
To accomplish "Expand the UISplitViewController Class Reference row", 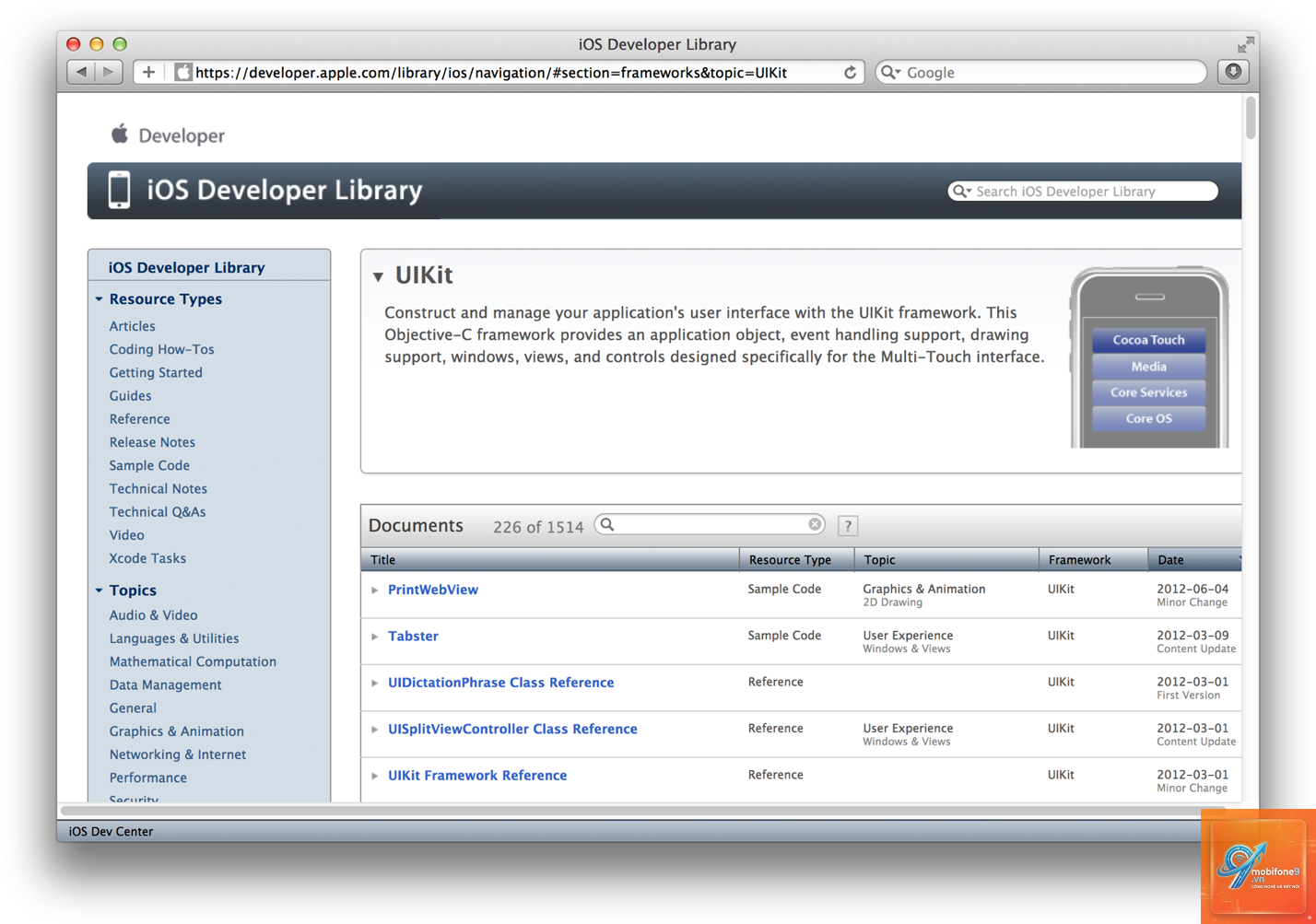I will point(375,729).
